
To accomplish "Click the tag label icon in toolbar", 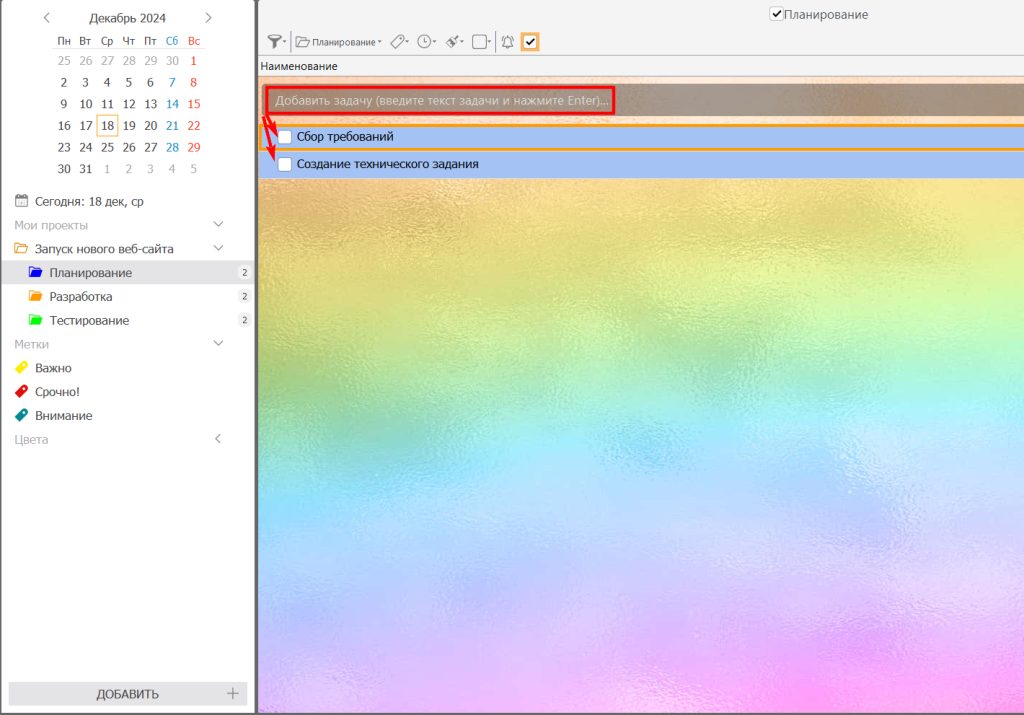I will 397,42.
